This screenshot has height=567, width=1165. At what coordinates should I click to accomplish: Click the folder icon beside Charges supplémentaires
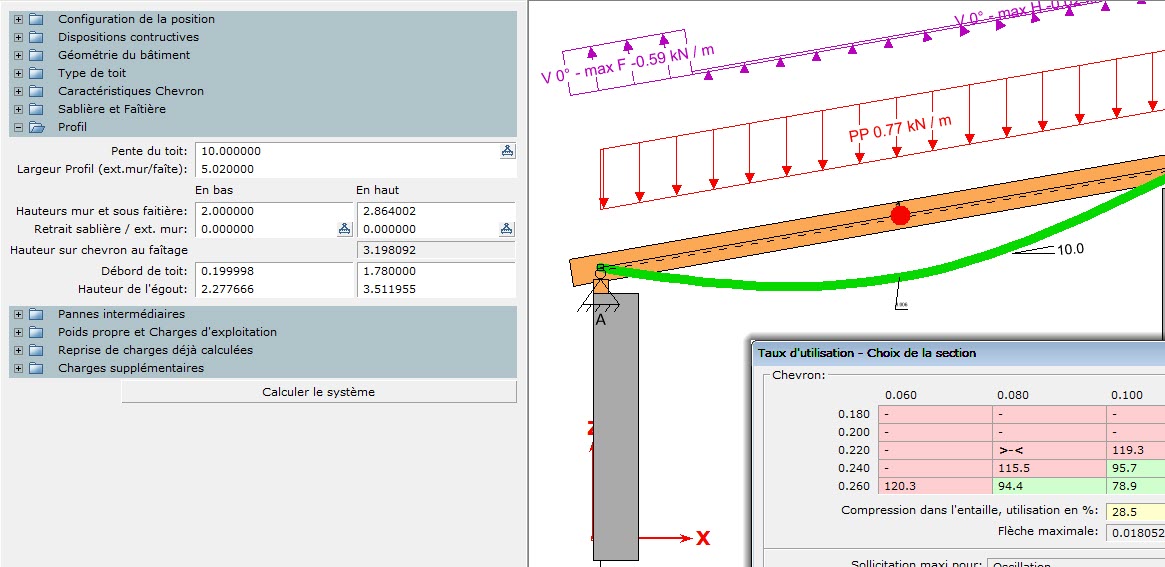(x=37, y=368)
